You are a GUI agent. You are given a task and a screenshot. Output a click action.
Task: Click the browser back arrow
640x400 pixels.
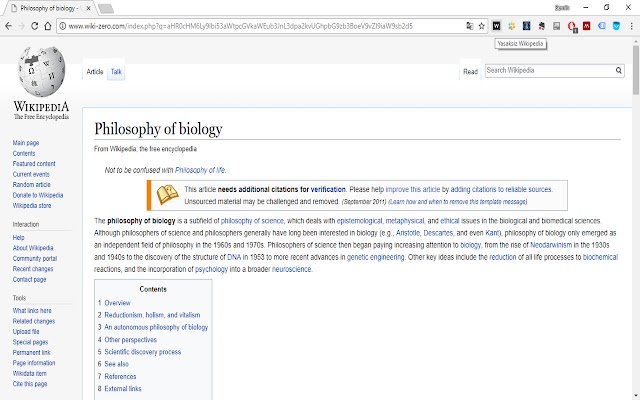(x=9, y=26)
